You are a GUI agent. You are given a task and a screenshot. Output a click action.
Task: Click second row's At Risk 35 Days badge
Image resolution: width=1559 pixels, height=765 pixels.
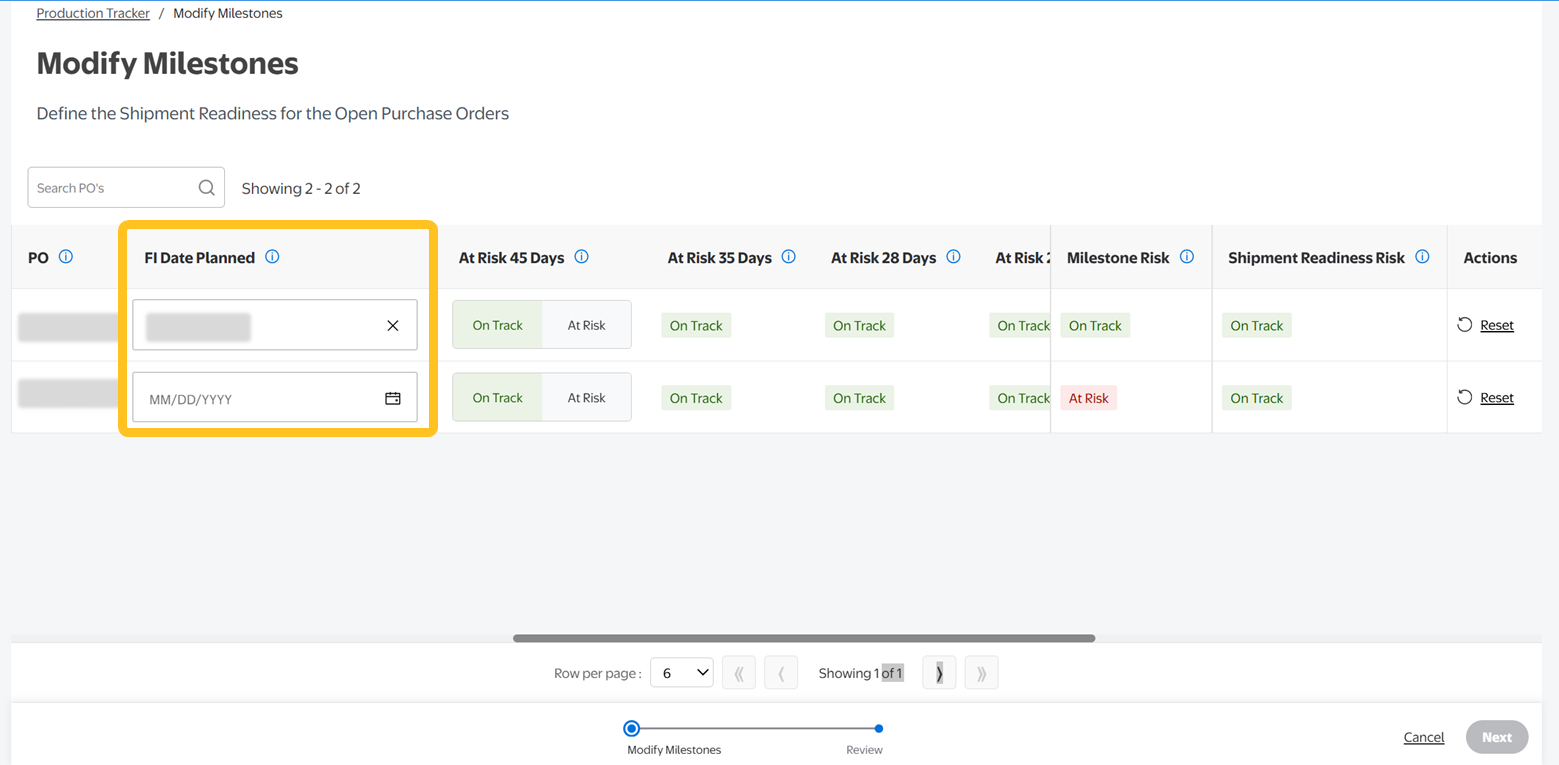[696, 398]
